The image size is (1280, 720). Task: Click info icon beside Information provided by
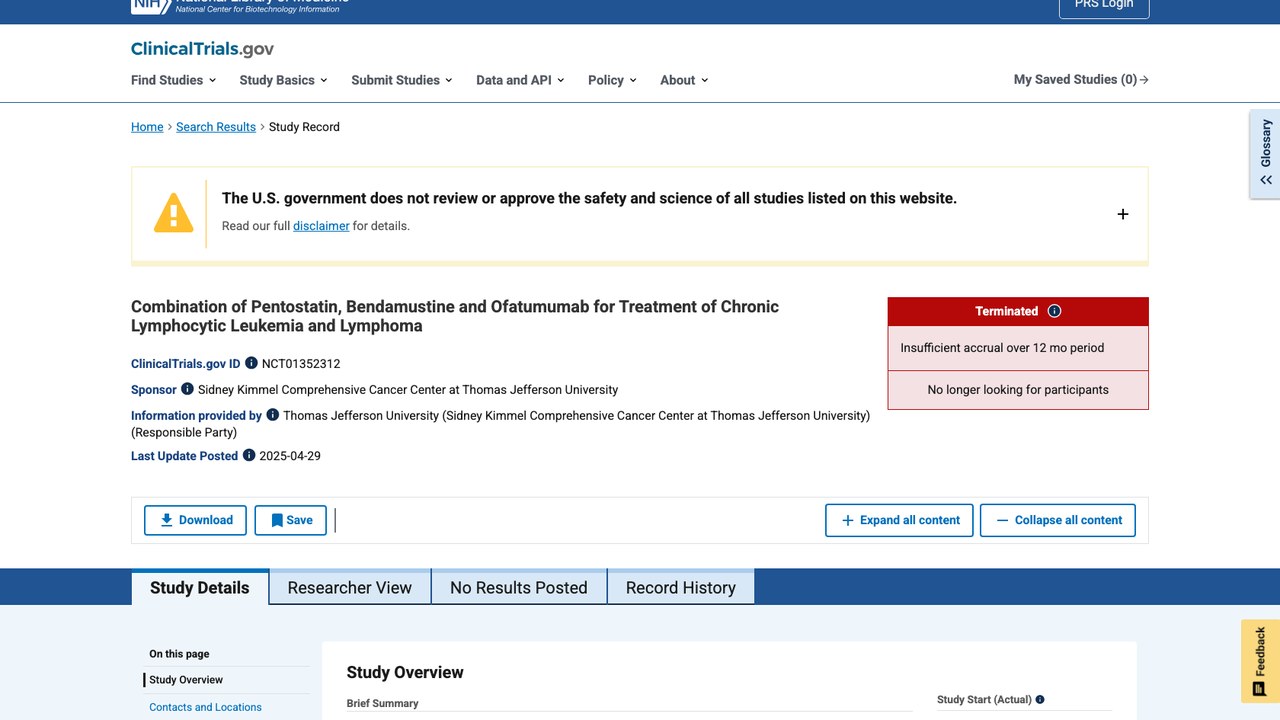point(272,415)
